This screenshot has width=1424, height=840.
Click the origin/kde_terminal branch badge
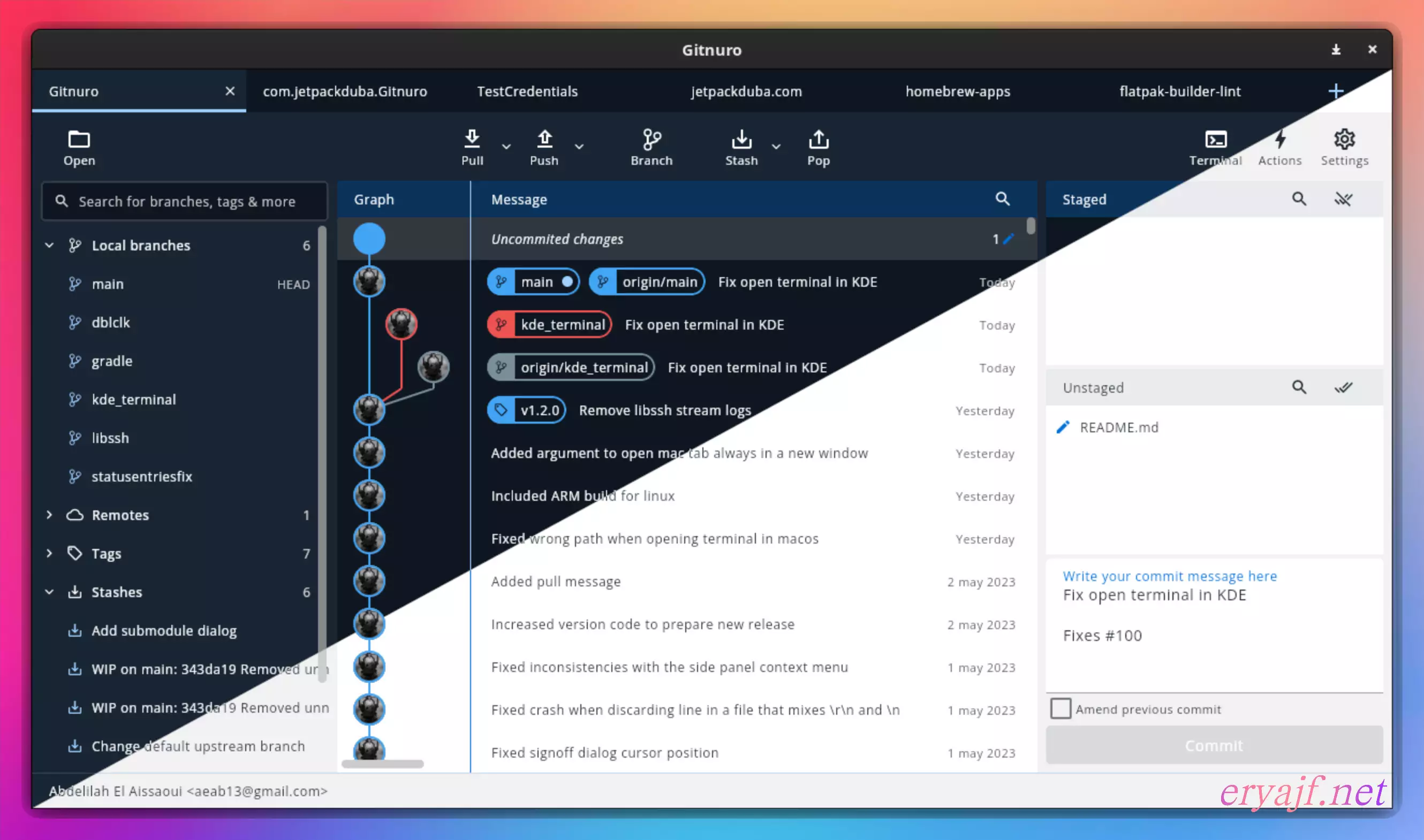coord(571,368)
